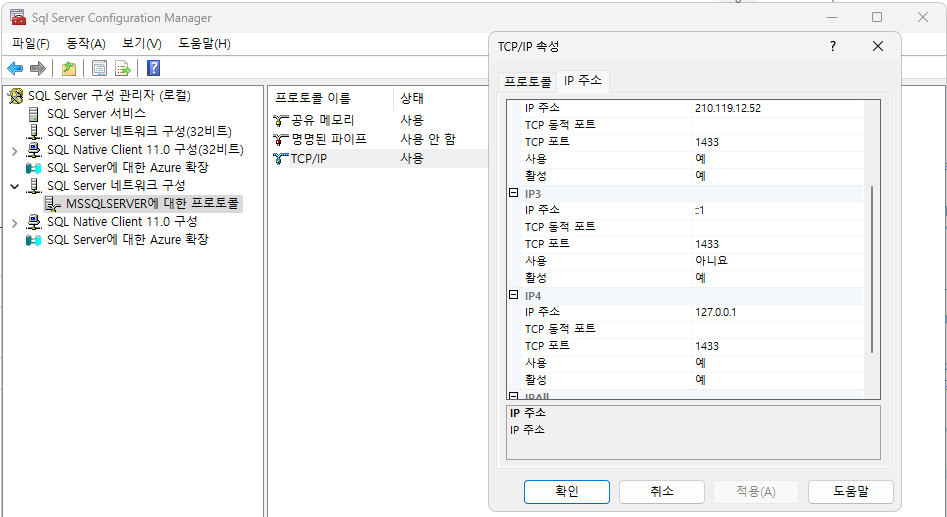Collapse the IPAll property group
The height and width of the screenshot is (517, 947).
pyautogui.click(x=513, y=396)
